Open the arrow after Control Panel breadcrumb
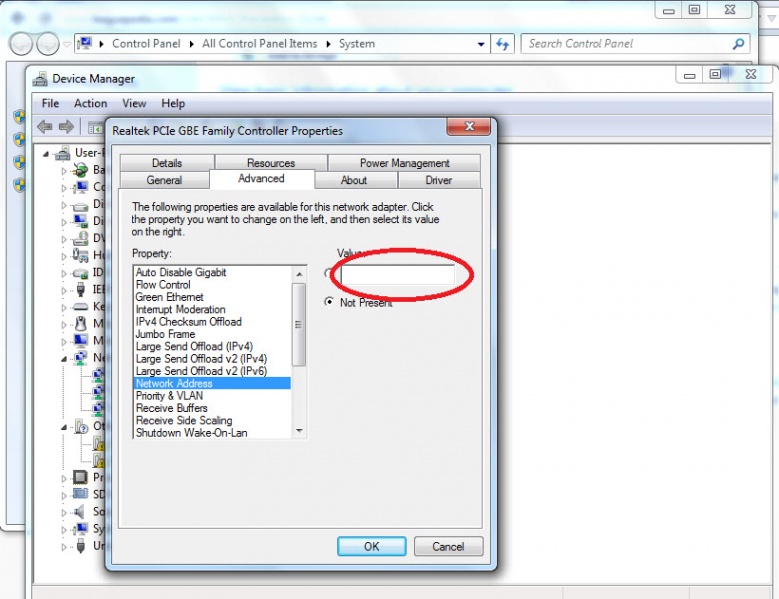Viewport: 779px width, 599px height. point(191,44)
